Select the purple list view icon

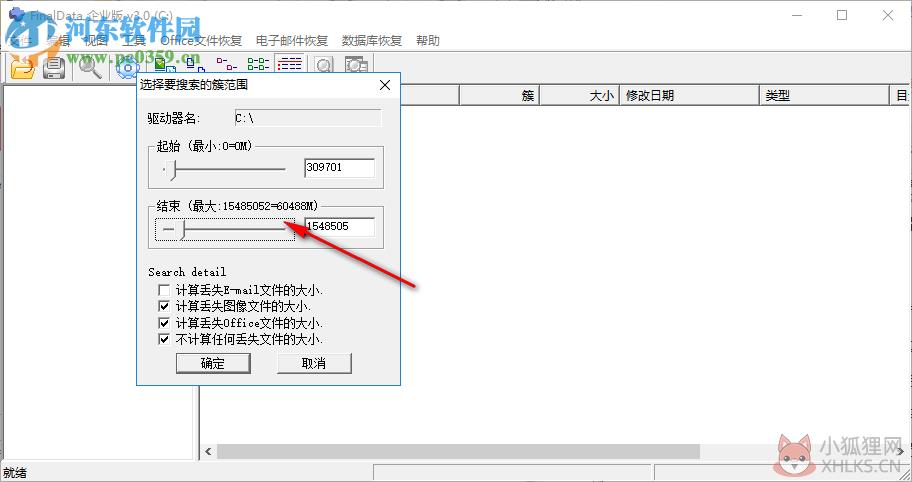point(227,64)
